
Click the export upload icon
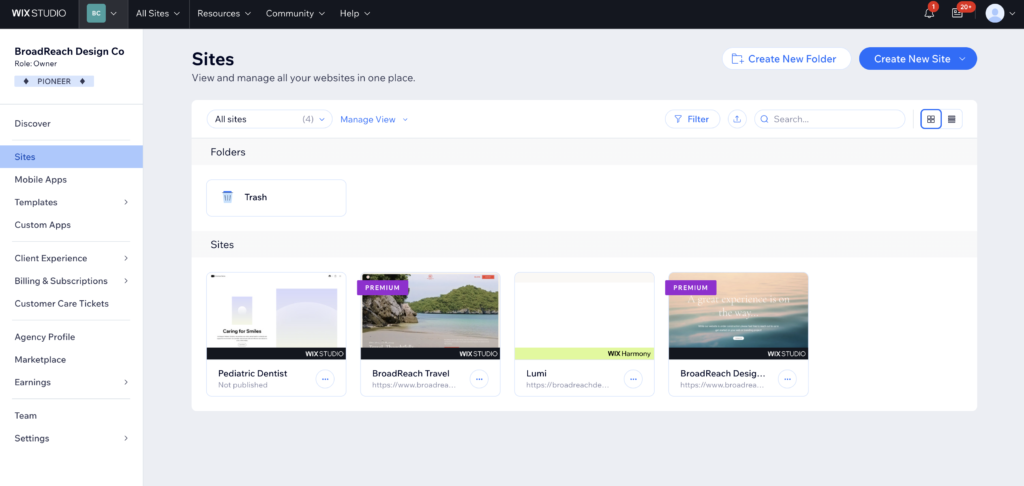tap(737, 120)
